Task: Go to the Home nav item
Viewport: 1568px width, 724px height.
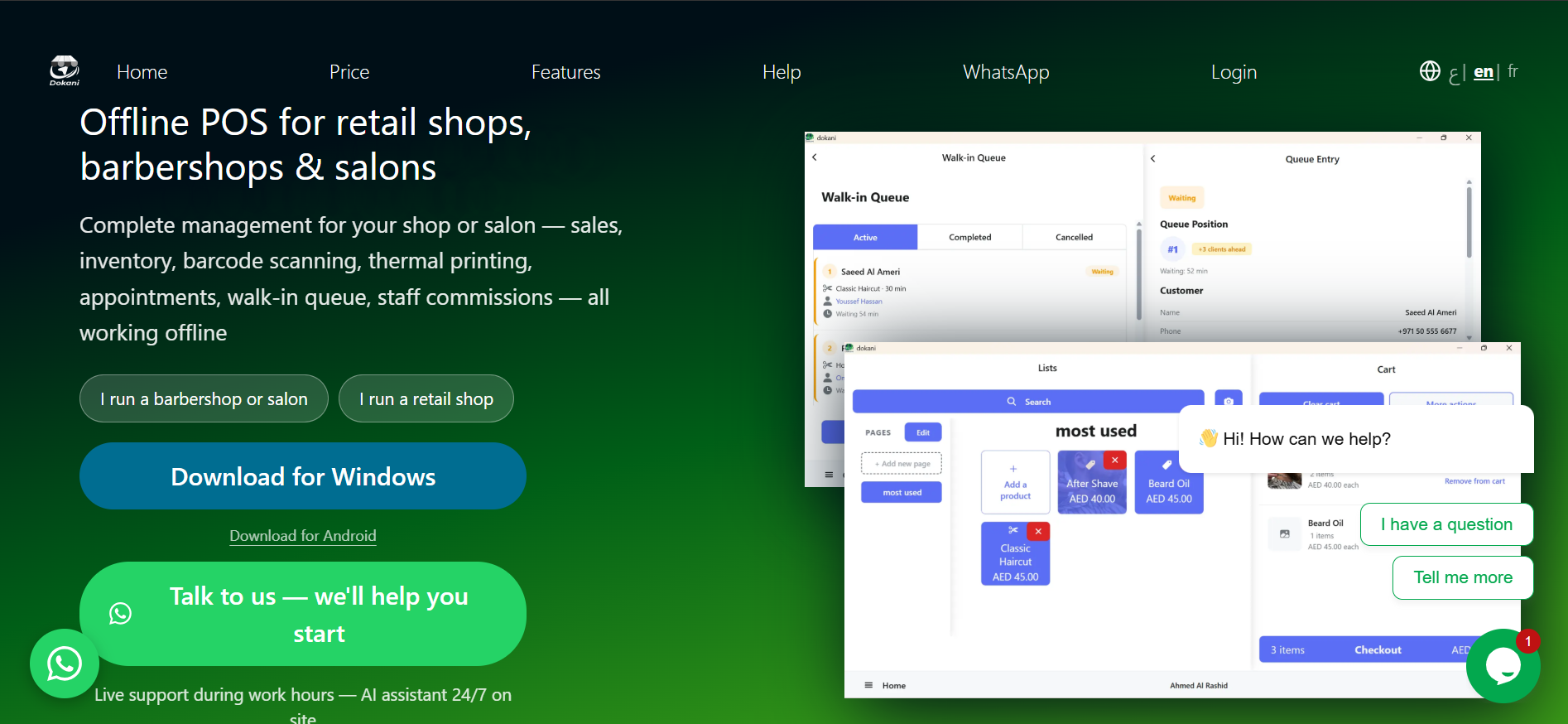Action: (x=142, y=72)
